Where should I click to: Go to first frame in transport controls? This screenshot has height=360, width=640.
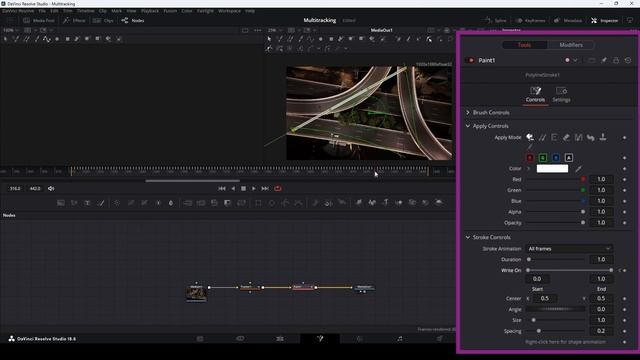point(222,189)
